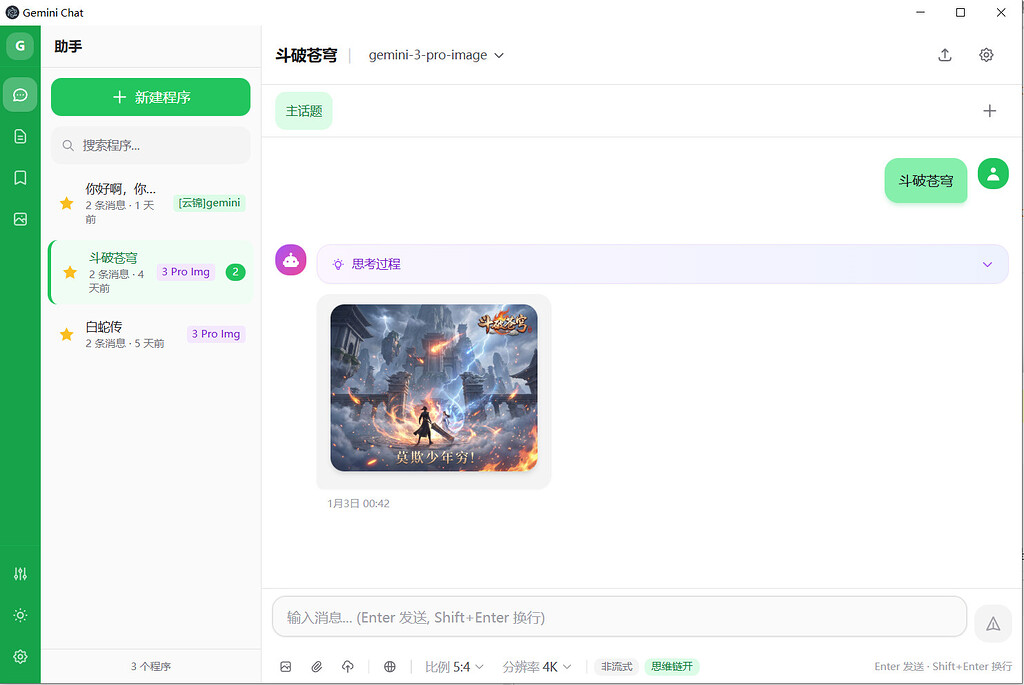Click the 1月3日 00:42 timestamp
The width and height of the screenshot is (1024, 685).
coord(359,503)
